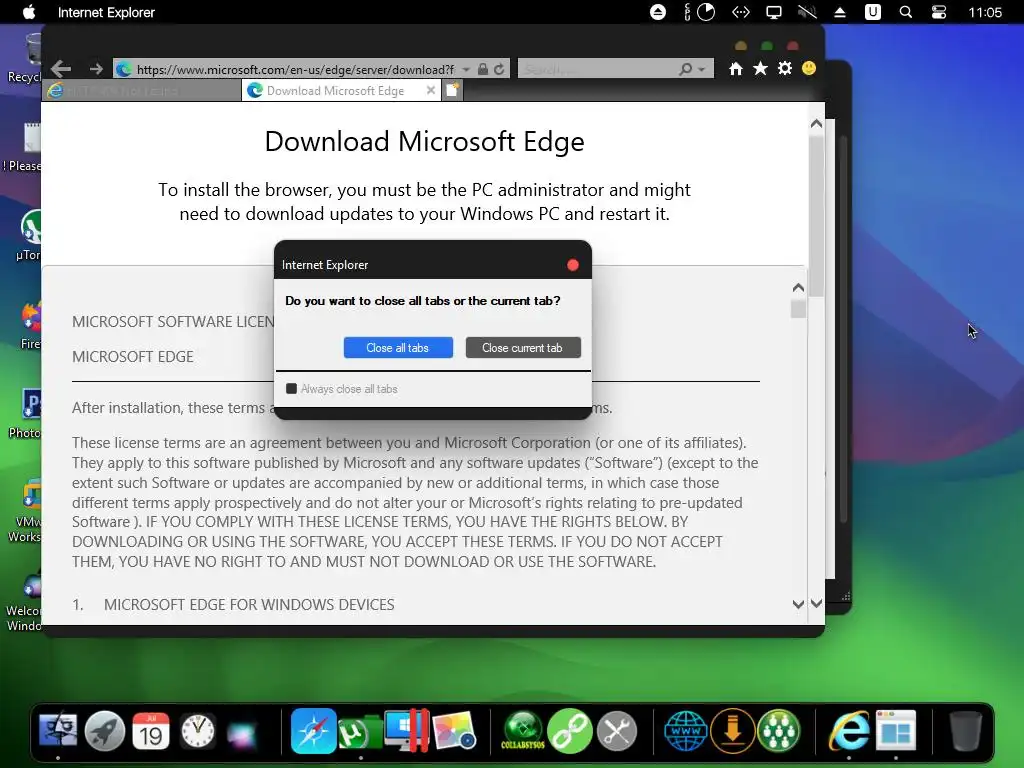Open Finder from the dock
The image size is (1024, 768).
pyautogui.click(x=58, y=730)
